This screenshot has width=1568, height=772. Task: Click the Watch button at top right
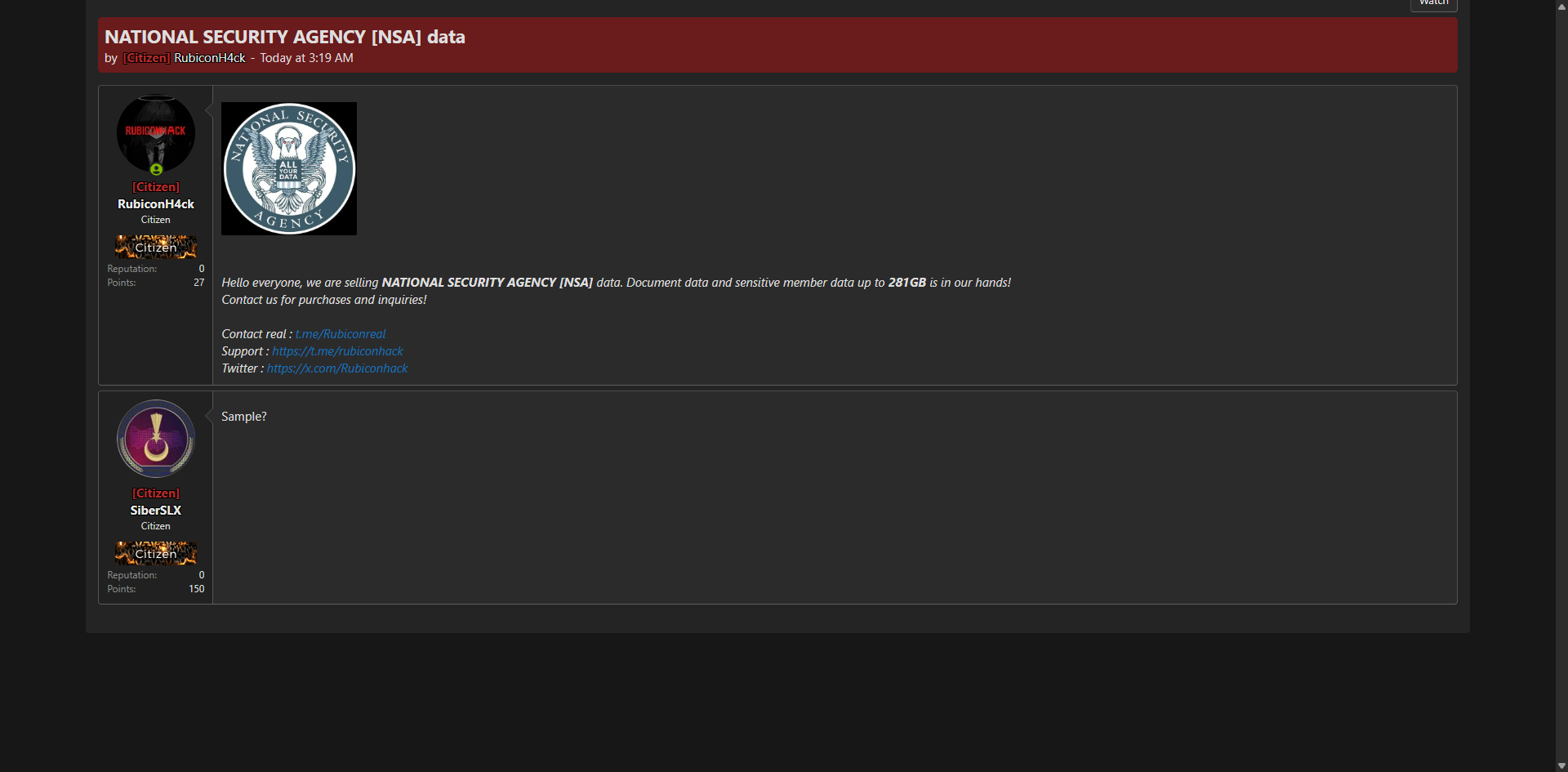pos(1433,4)
